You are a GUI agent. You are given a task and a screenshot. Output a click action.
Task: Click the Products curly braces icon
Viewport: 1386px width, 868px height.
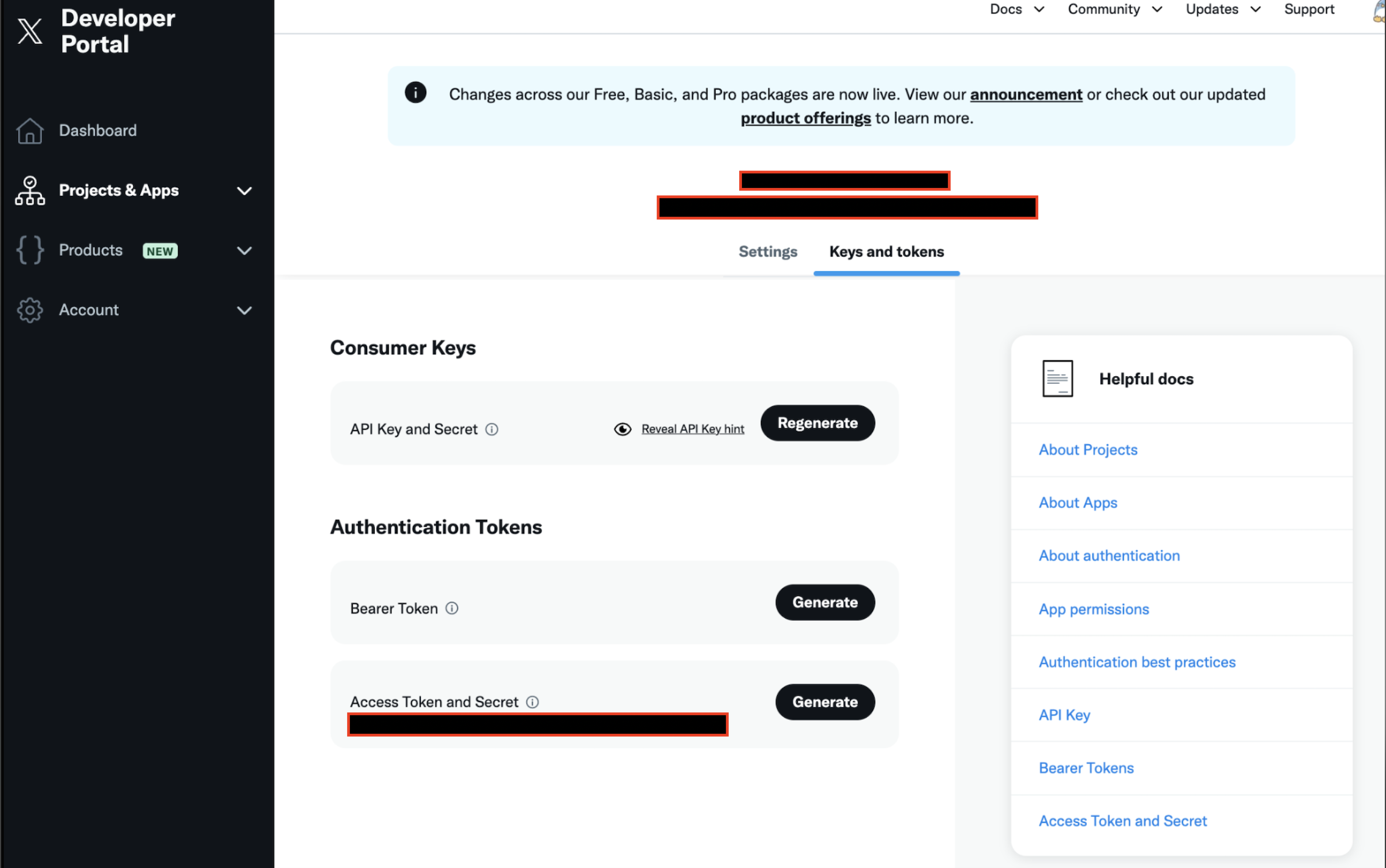30,250
